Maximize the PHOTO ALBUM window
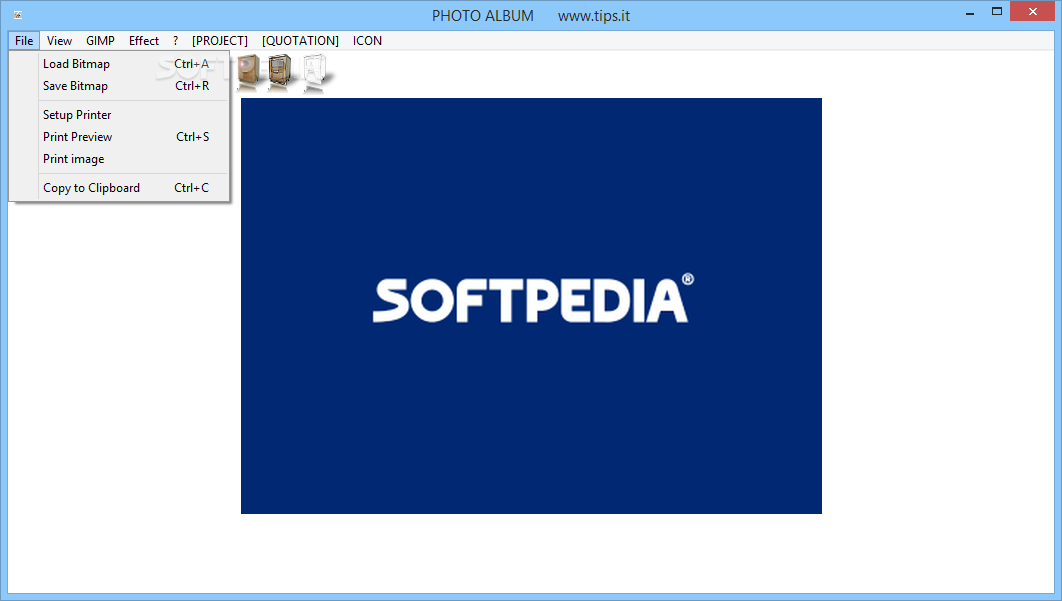The width and height of the screenshot is (1062, 601). click(997, 12)
